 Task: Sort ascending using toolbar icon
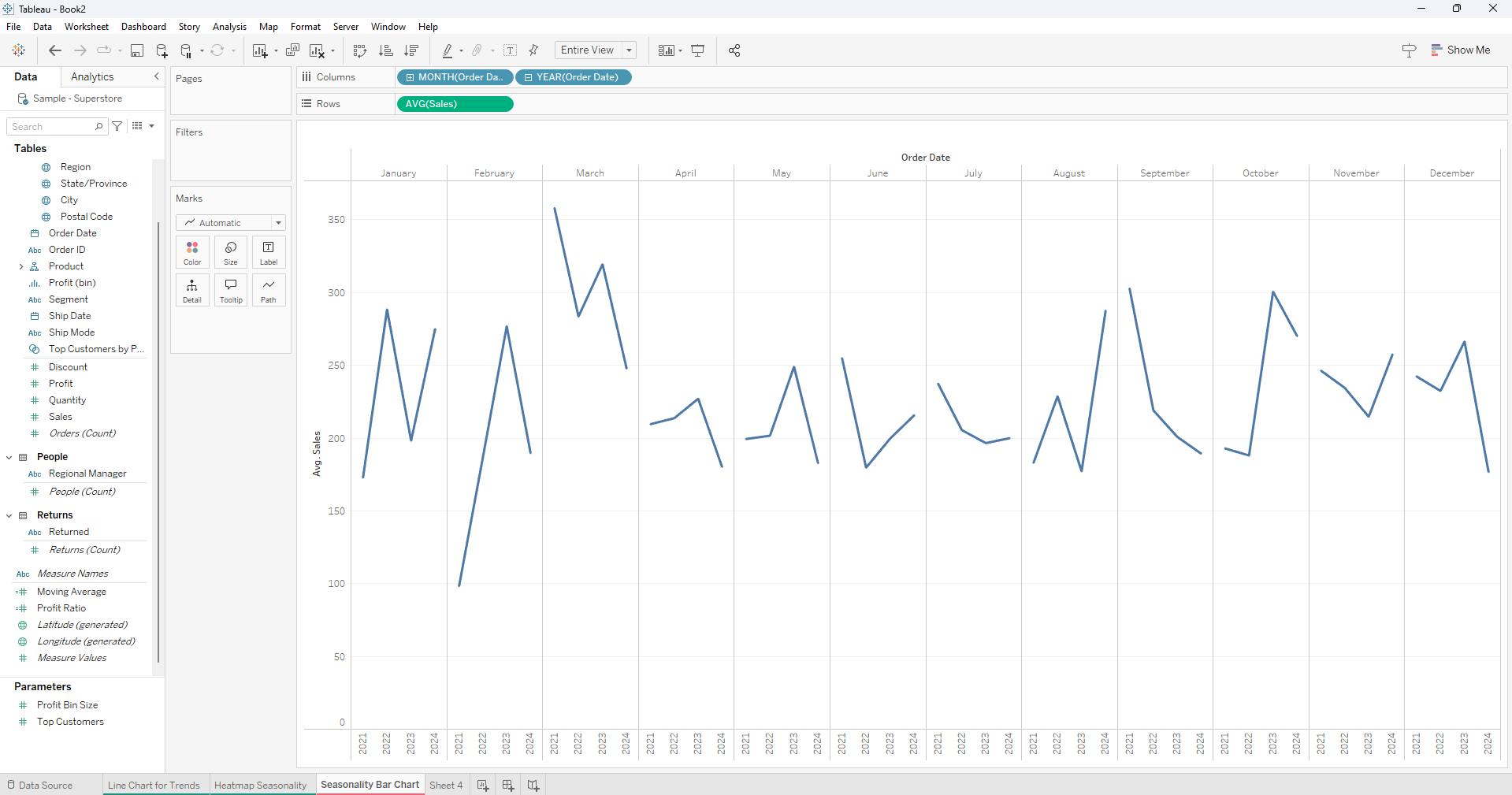click(x=386, y=50)
